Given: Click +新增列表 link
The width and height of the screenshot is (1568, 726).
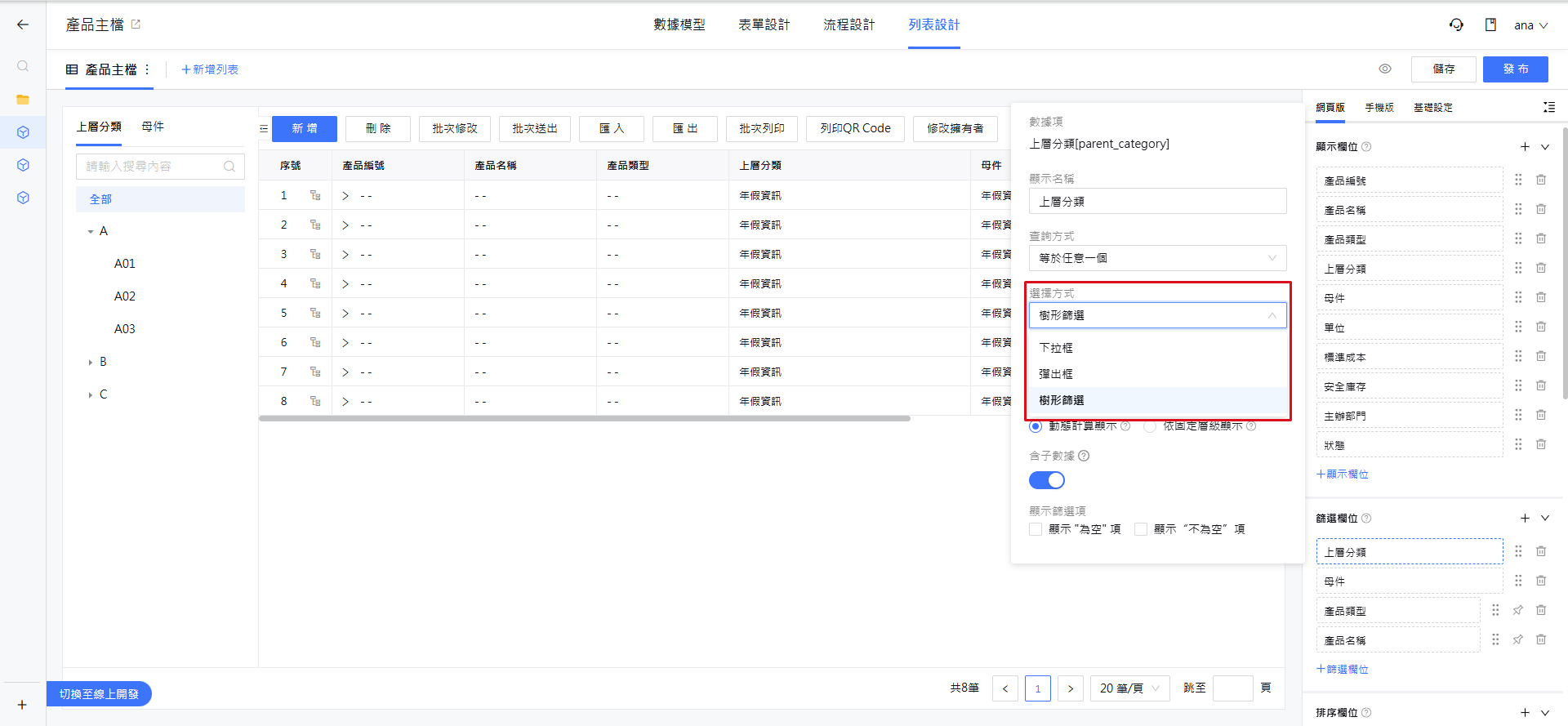Looking at the screenshot, I should tap(210, 69).
